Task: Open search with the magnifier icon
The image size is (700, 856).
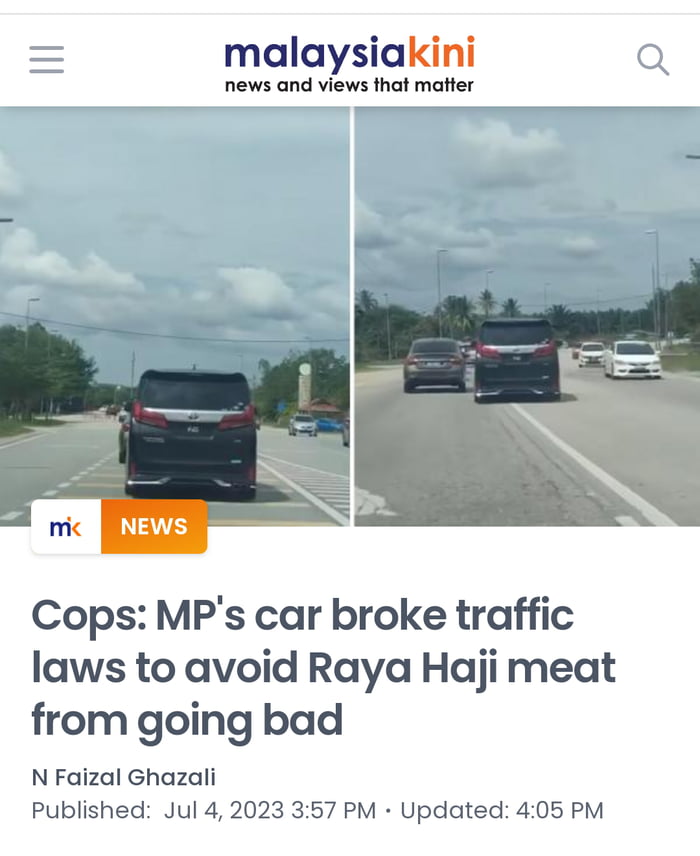Action: click(653, 60)
